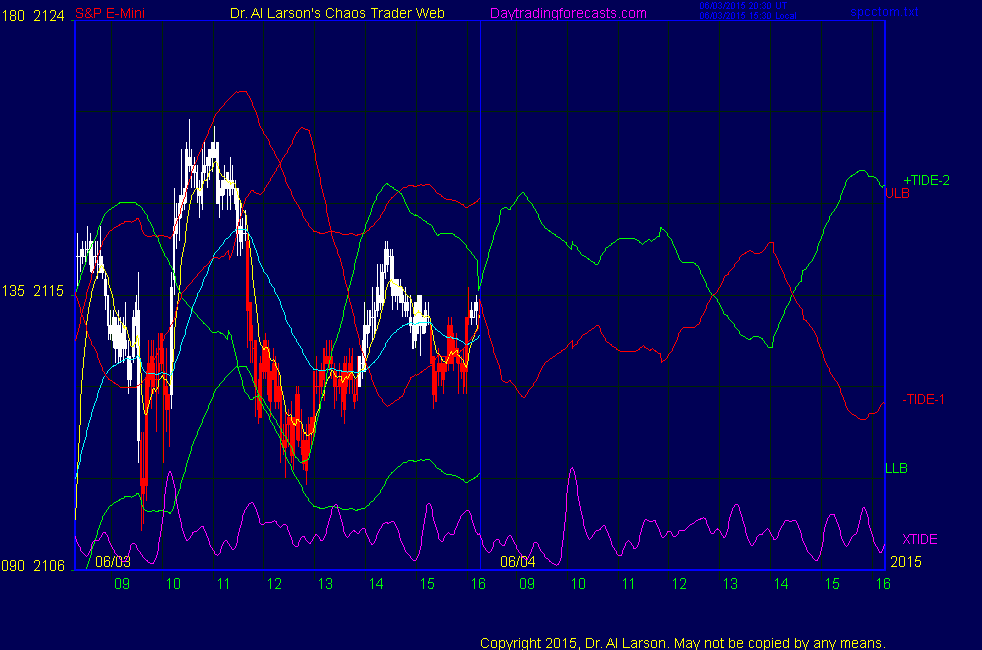The height and width of the screenshot is (650, 982).
Task: Click hour '09' under the 06/03 session
Action: tap(122, 584)
